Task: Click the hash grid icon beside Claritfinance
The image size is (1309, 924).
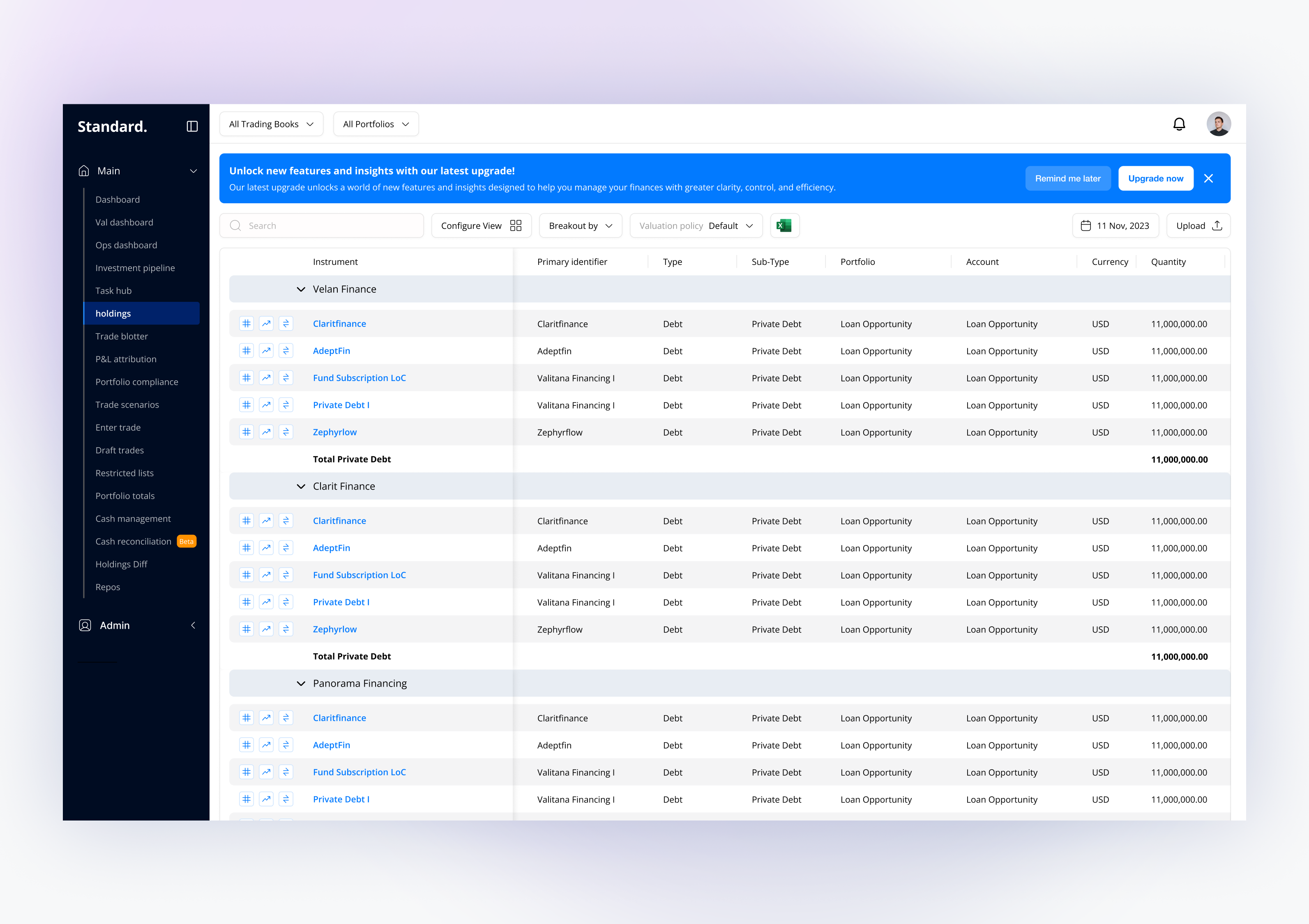Action: coord(247,323)
